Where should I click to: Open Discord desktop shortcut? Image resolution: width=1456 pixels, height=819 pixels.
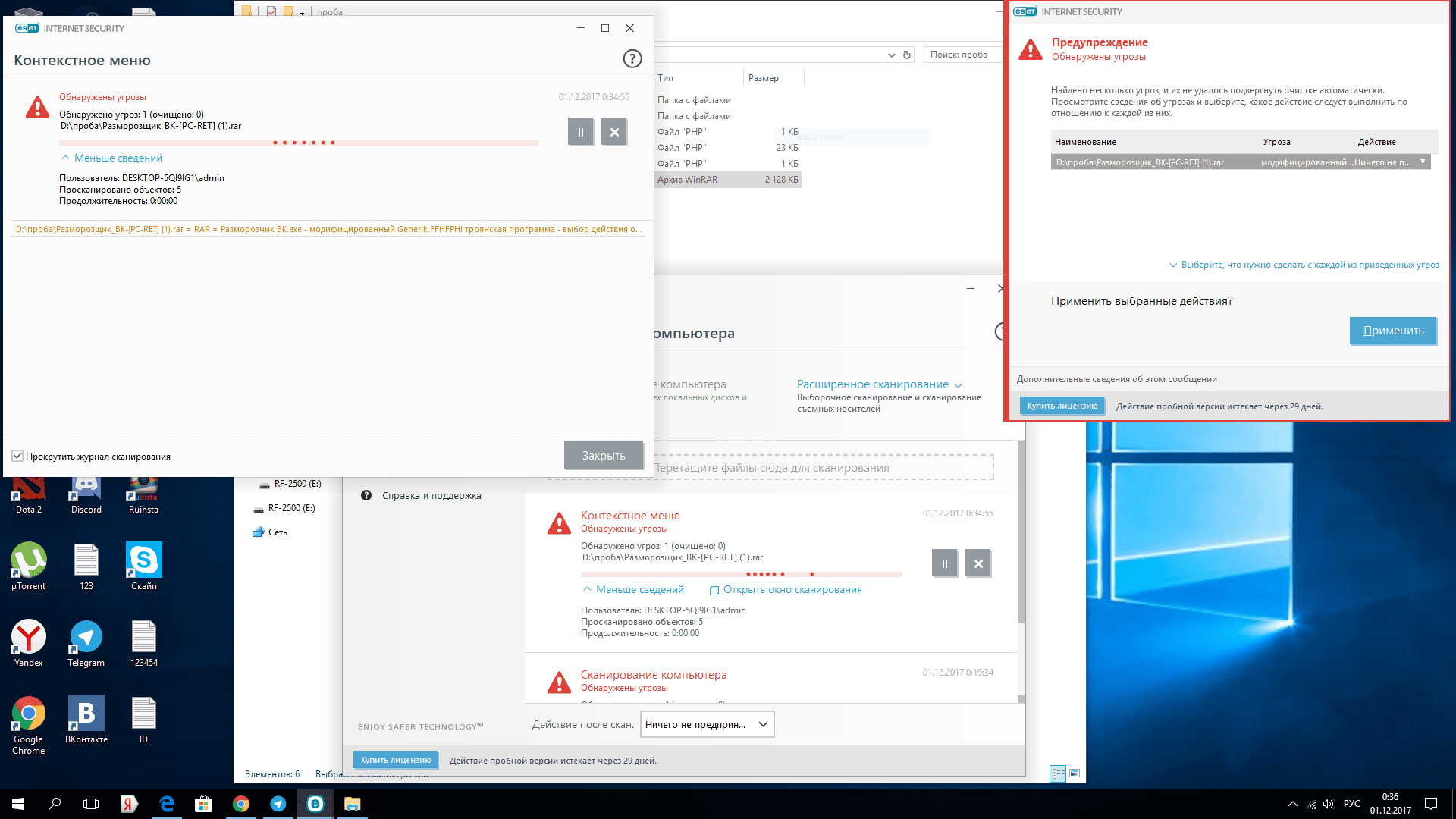click(x=86, y=493)
